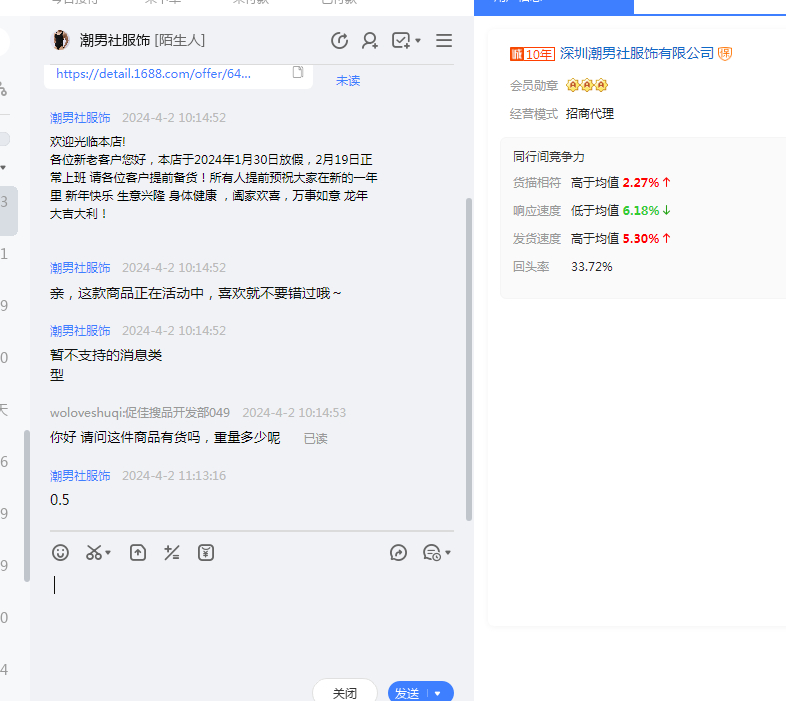Click the hamburger menu icon in chat header

point(444,40)
